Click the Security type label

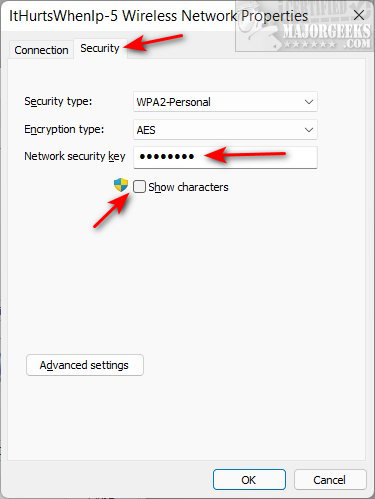coord(58,101)
